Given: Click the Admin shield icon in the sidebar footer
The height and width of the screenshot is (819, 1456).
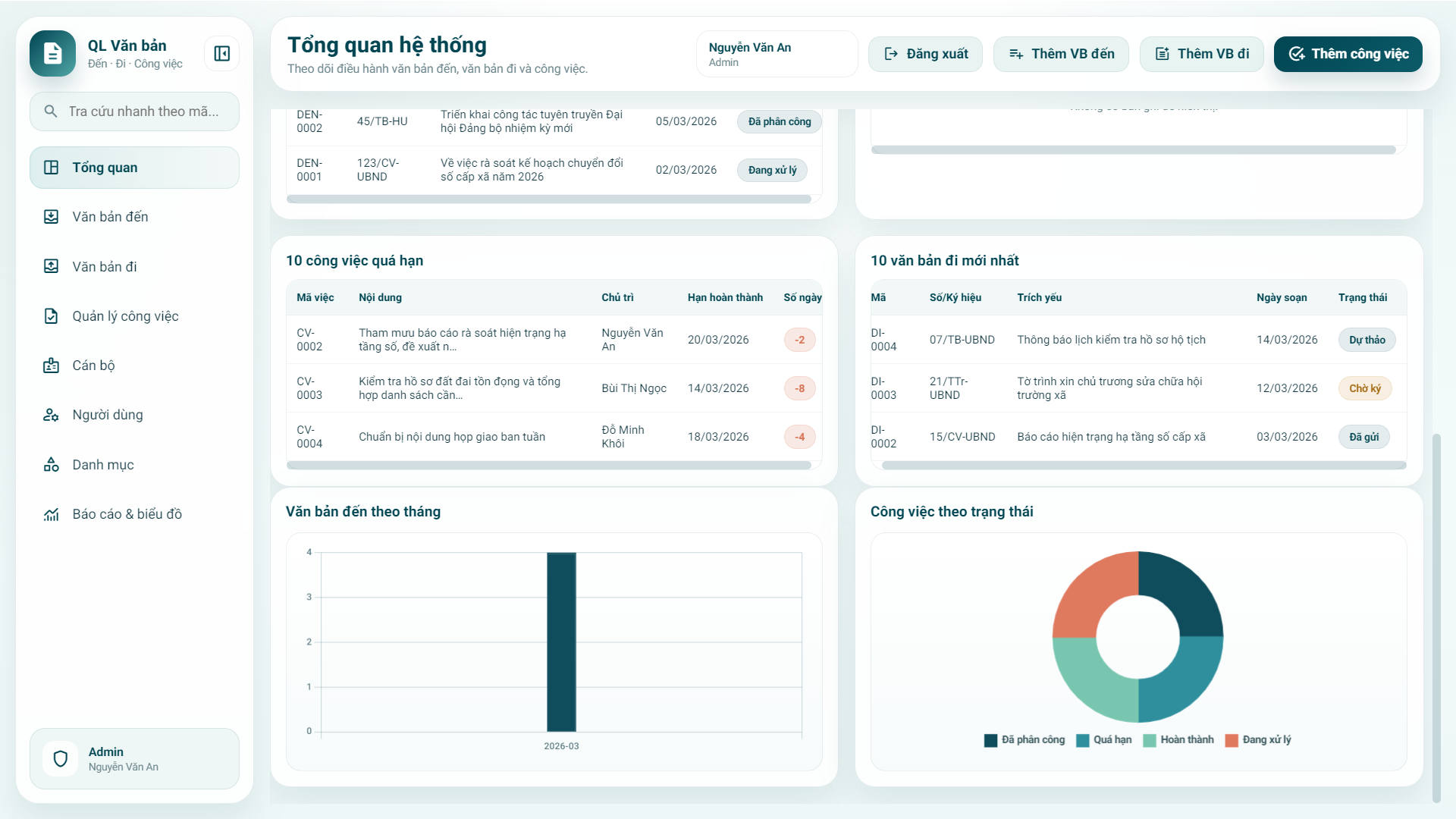Looking at the screenshot, I should click(x=61, y=758).
